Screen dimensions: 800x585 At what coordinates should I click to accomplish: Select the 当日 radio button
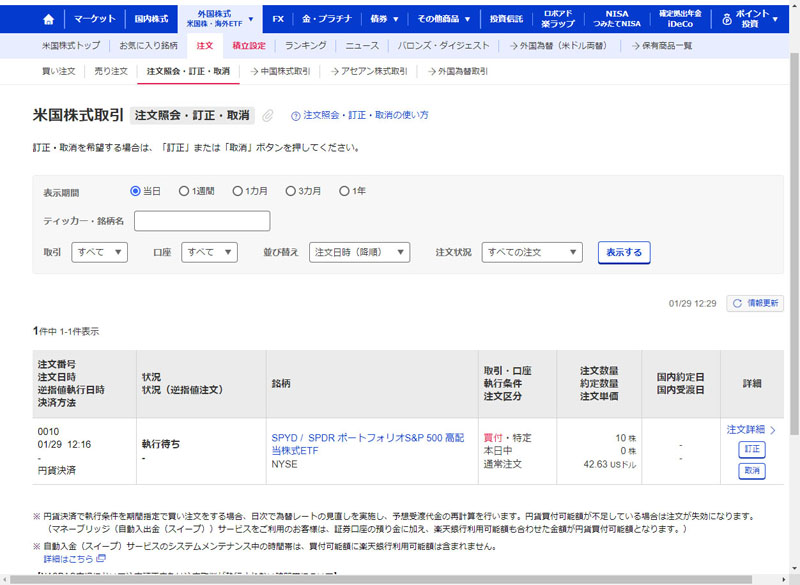[136, 191]
